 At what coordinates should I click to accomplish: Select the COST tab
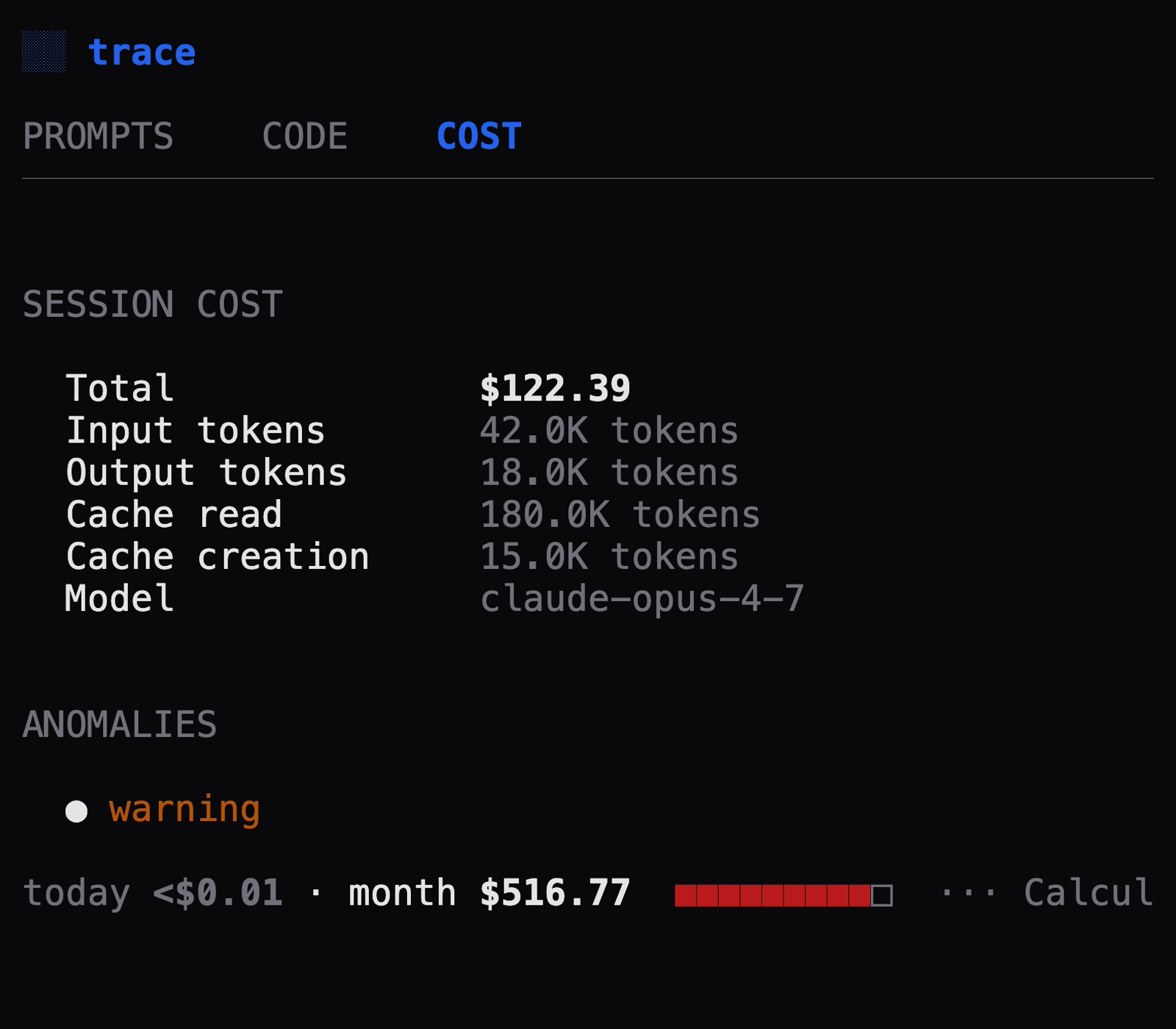point(478,136)
